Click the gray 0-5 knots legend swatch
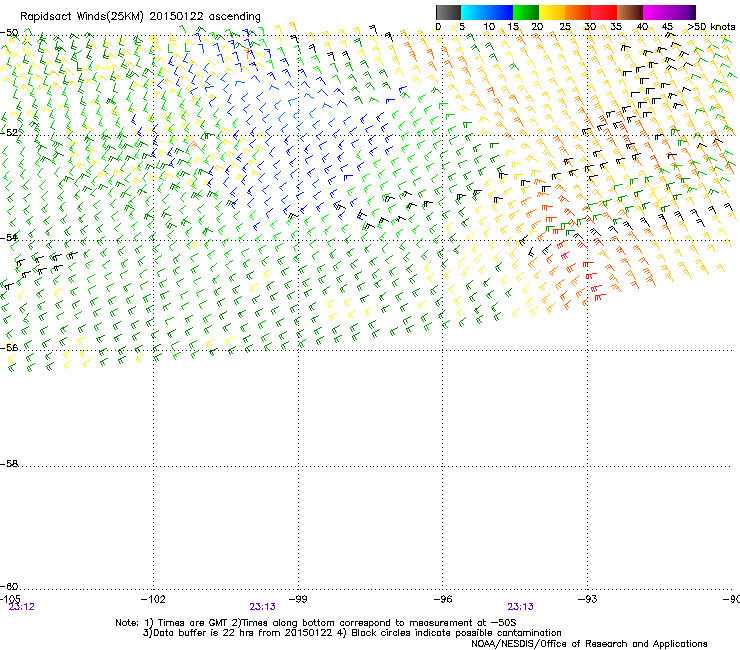The height and width of the screenshot is (650, 740). click(x=448, y=12)
